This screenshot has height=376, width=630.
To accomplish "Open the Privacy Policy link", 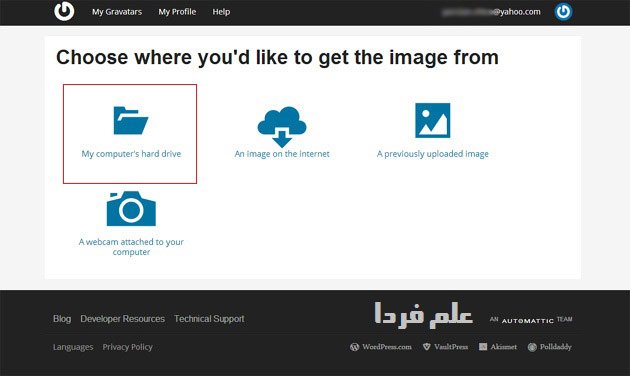I will tap(127, 347).
